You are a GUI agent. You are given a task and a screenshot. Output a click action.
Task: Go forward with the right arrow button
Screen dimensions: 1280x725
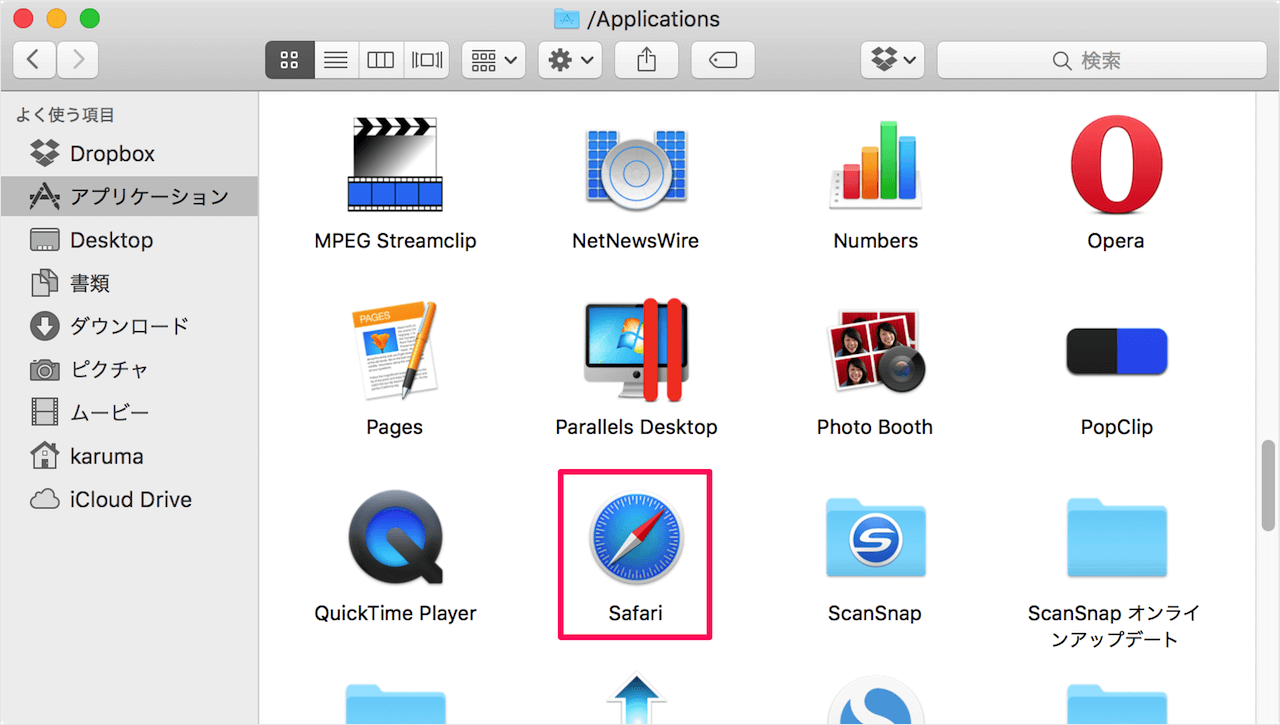tap(78, 60)
